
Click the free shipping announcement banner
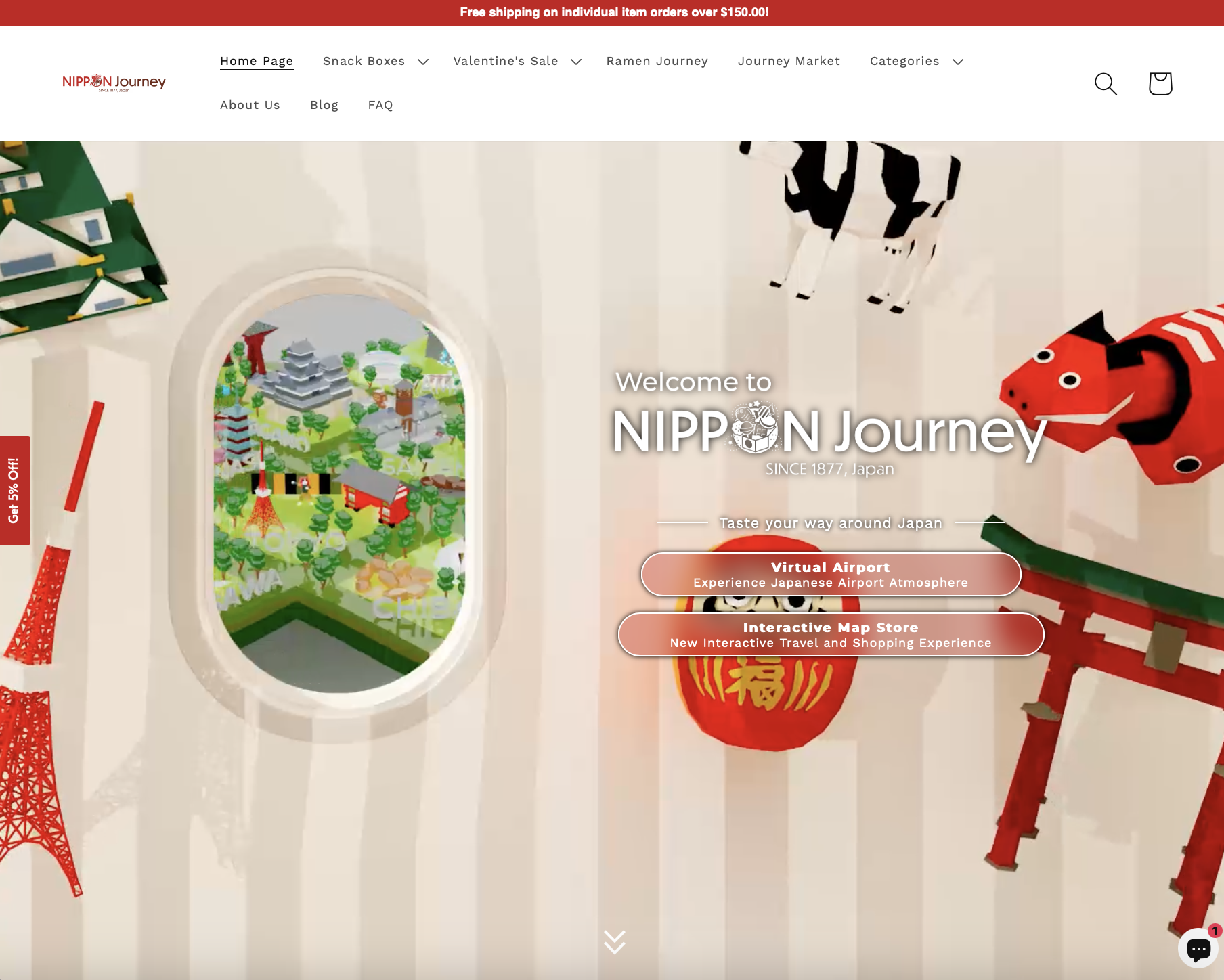coord(612,12)
